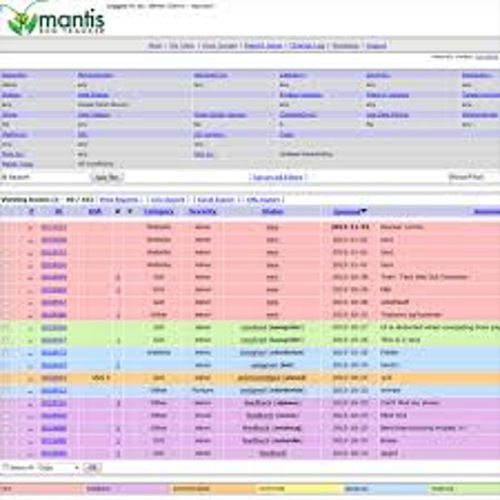Click the icon before the ID in first green row
Viewport: 500px width, 500px height.
coord(31,328)
